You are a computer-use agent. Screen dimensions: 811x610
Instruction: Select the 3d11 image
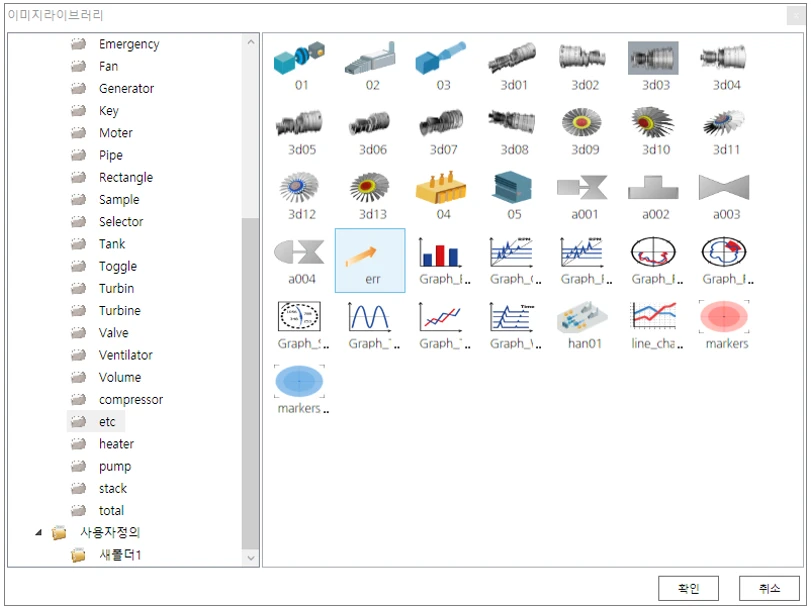[x=724, y=123]
